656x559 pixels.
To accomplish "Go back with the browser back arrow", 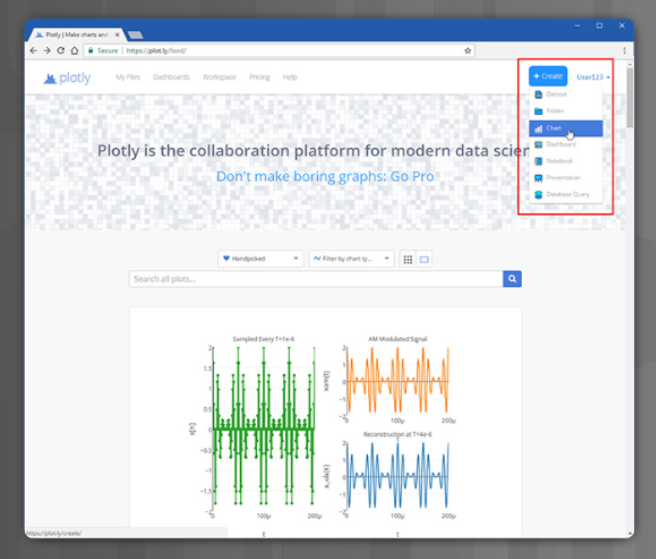I will [33, 51].
